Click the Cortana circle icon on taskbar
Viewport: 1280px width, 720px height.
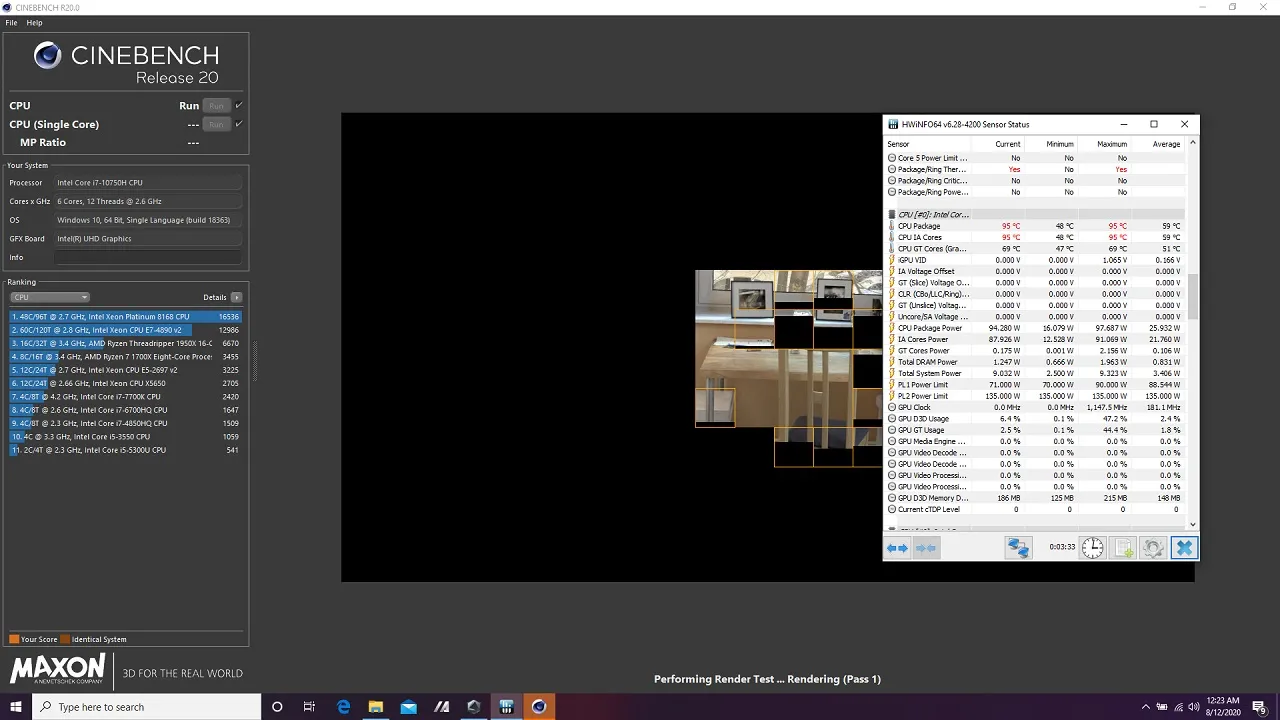(x=277, y=707)
